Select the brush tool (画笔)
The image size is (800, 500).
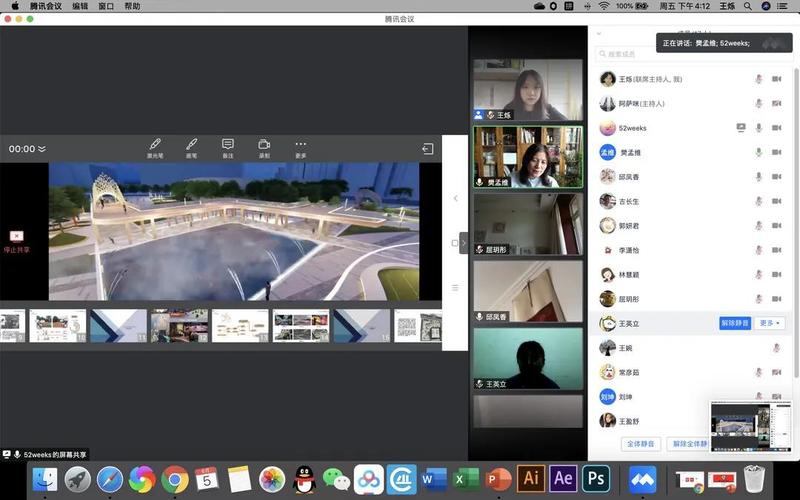coord(191,148)
